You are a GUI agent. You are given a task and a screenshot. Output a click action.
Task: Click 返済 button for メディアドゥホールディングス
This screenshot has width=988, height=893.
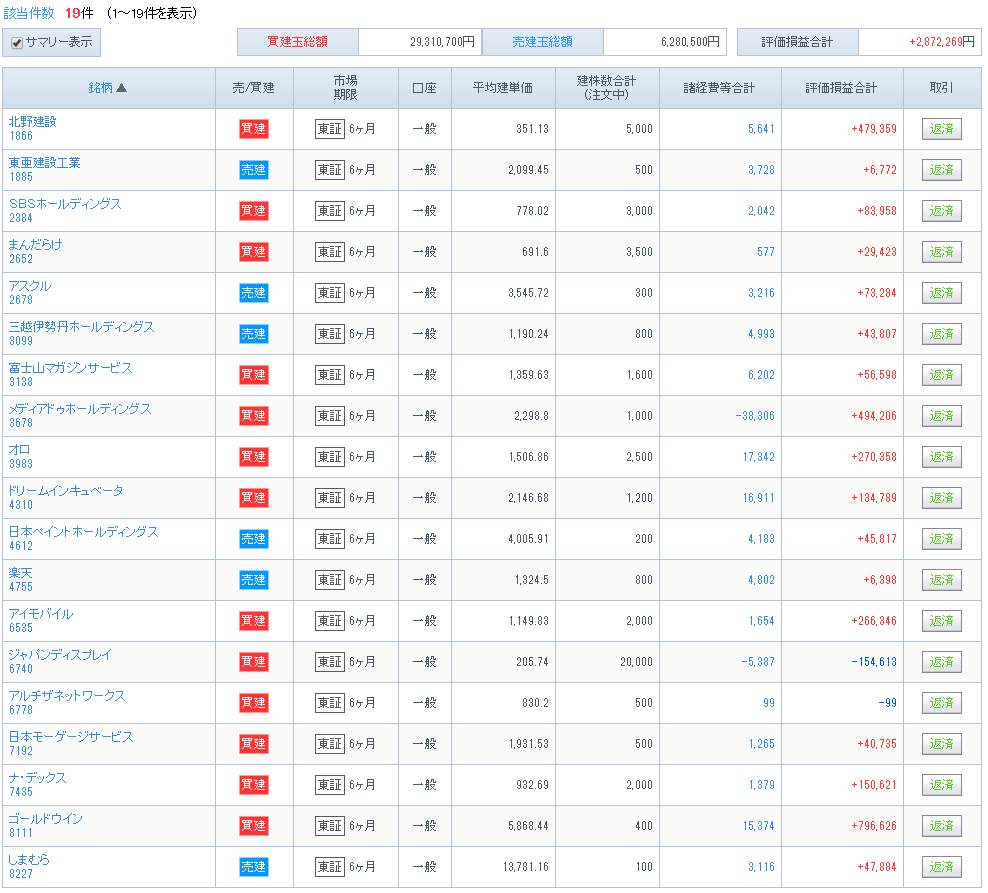click(x=941, y=415)
